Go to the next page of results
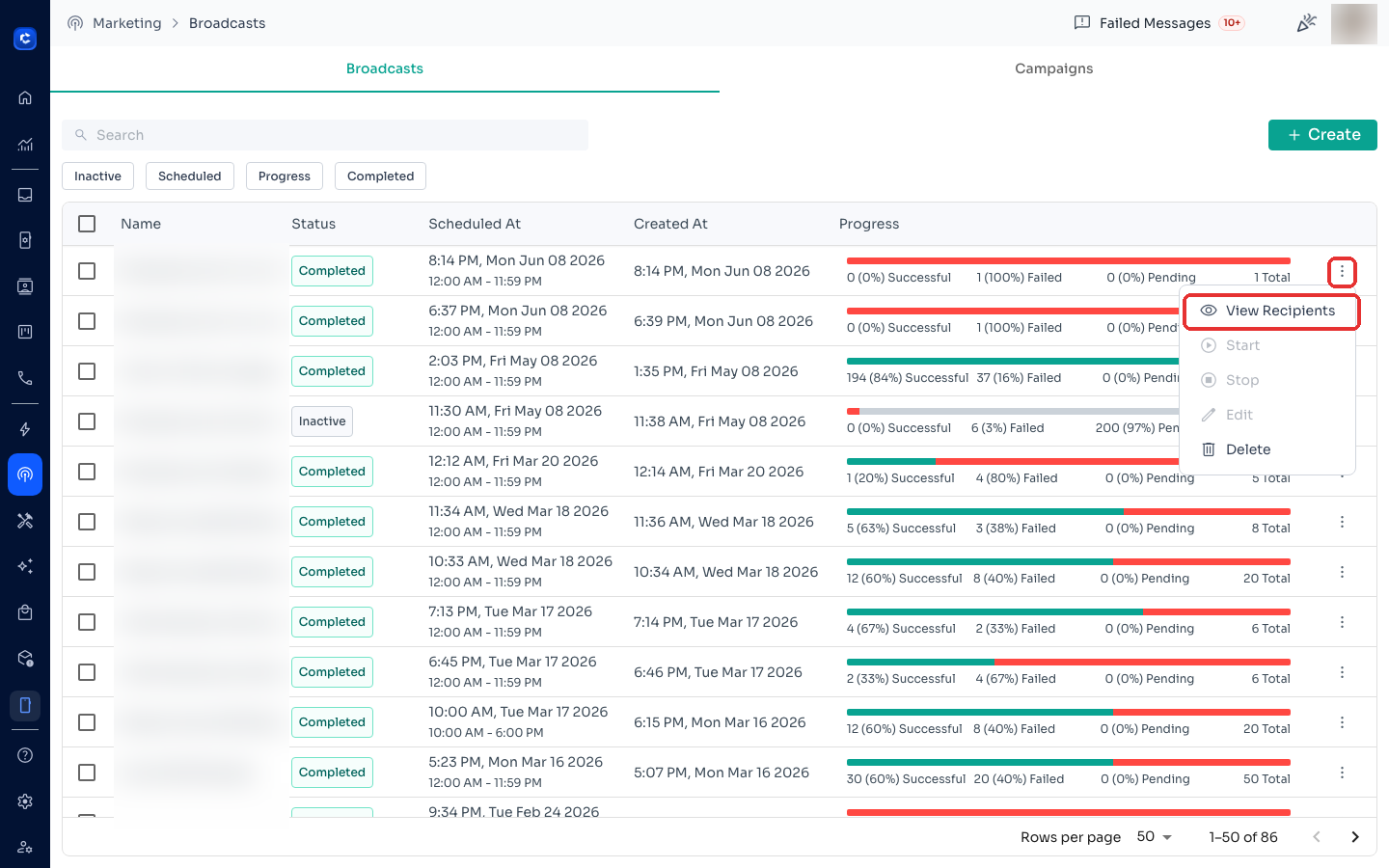Viewport: 1389px width, 868px height. click(1355, 837)
